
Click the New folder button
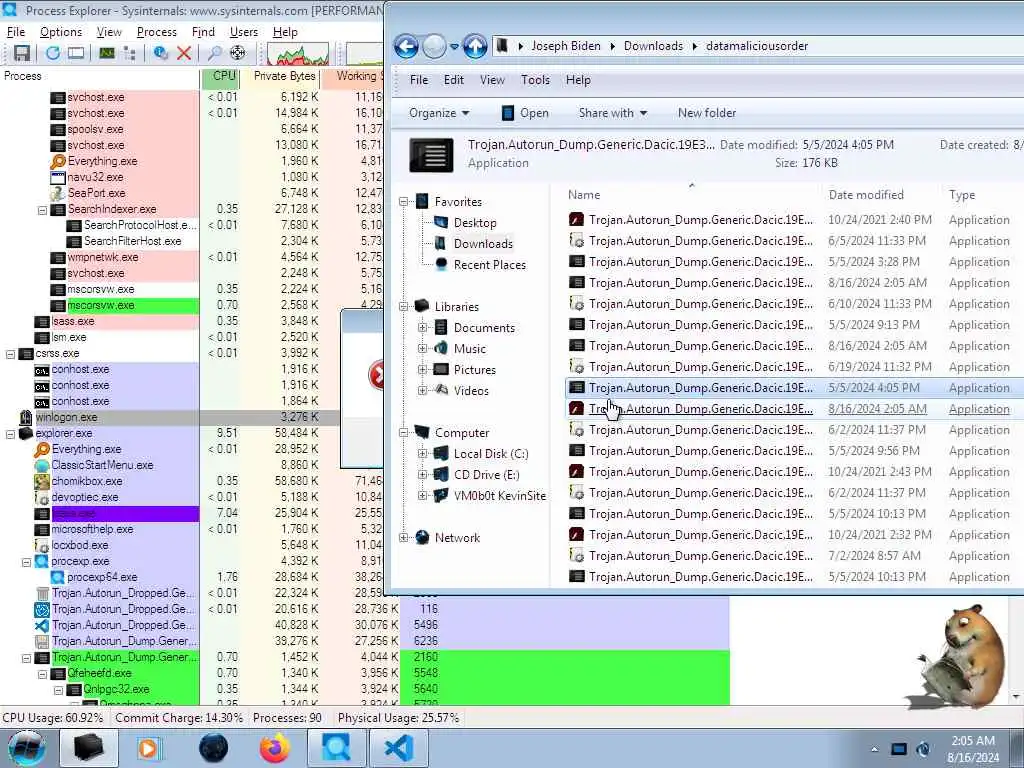click(707, 113)
